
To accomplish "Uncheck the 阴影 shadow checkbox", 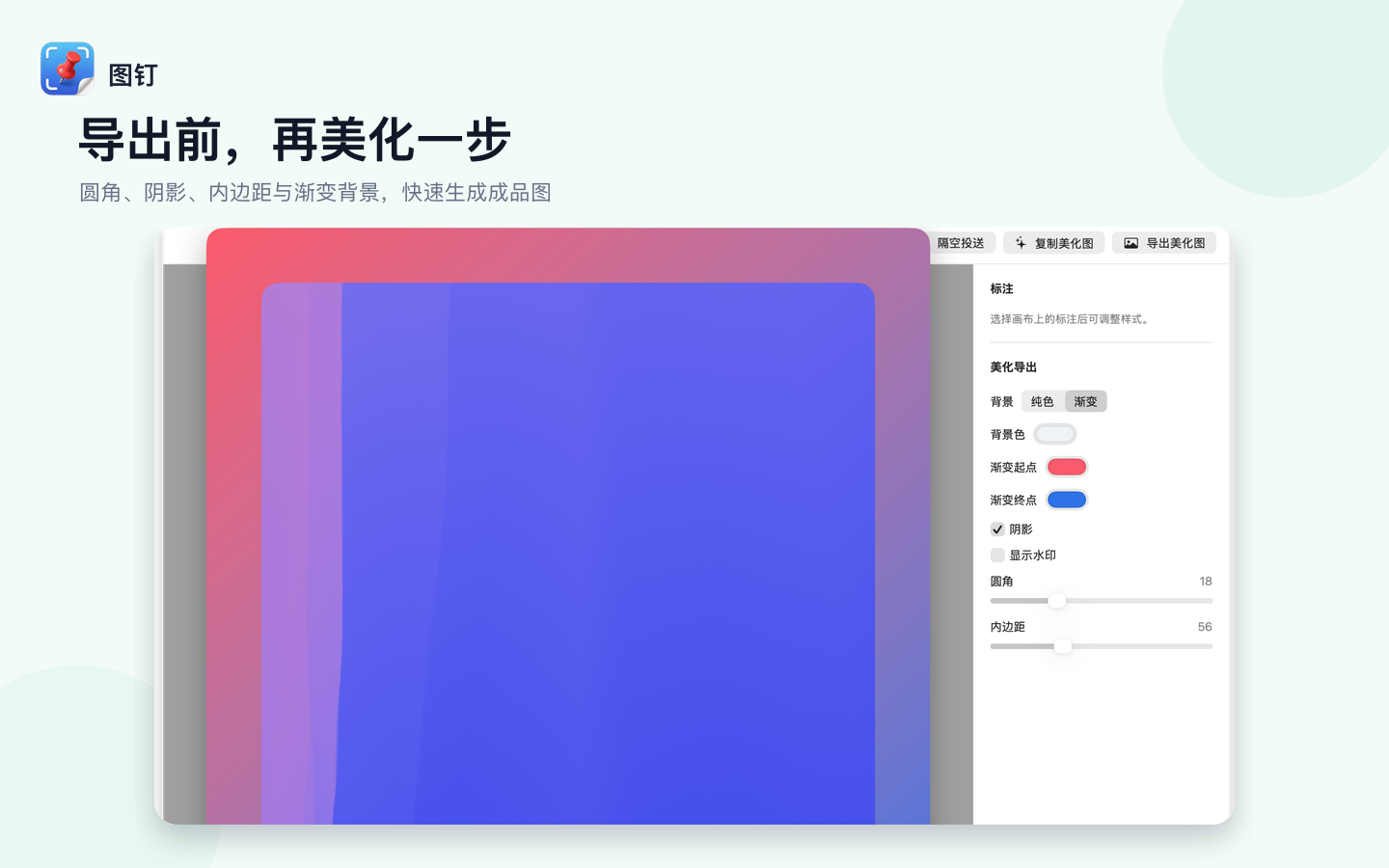I will 997,529.
